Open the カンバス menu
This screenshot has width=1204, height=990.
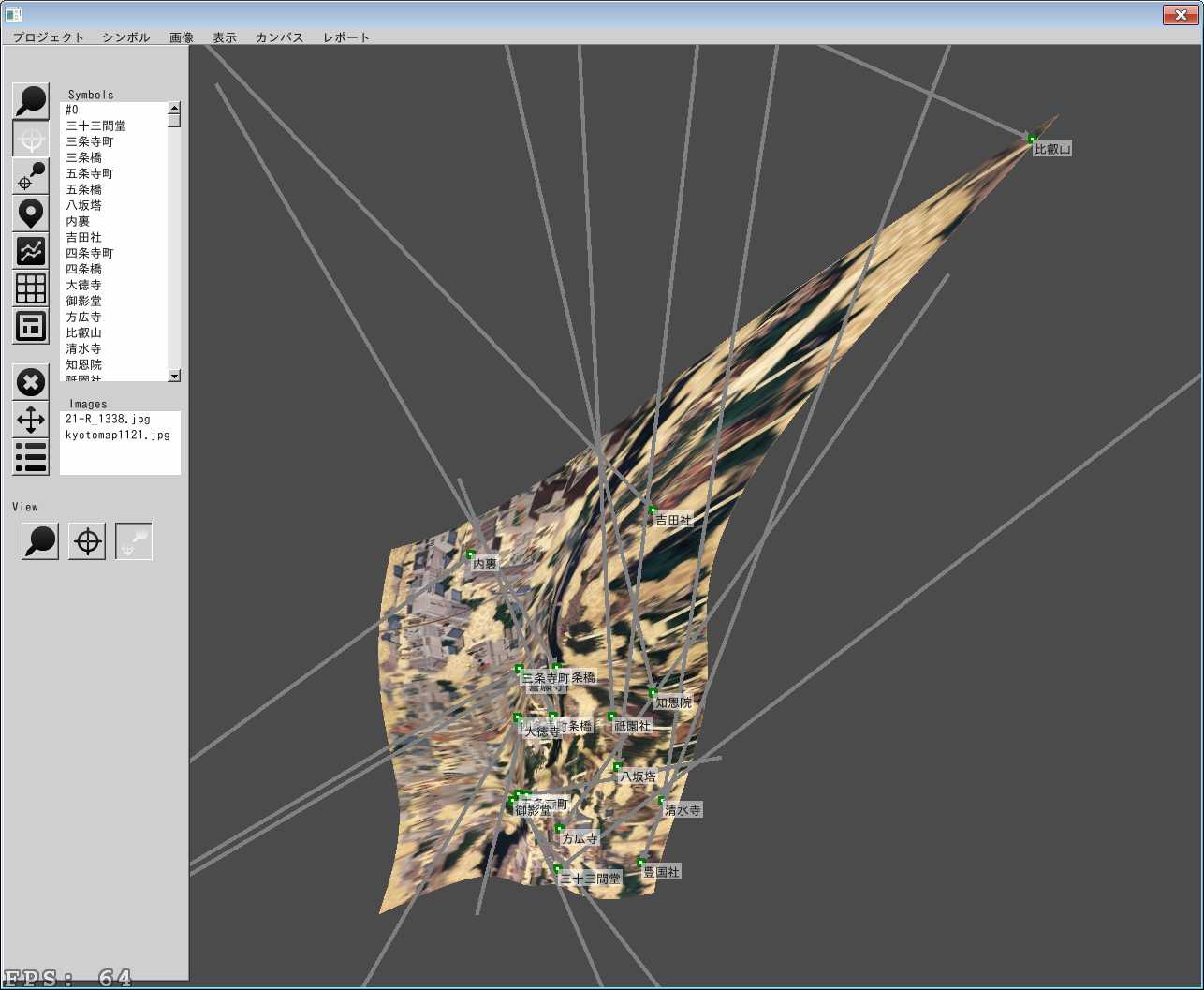pos(280,37)
